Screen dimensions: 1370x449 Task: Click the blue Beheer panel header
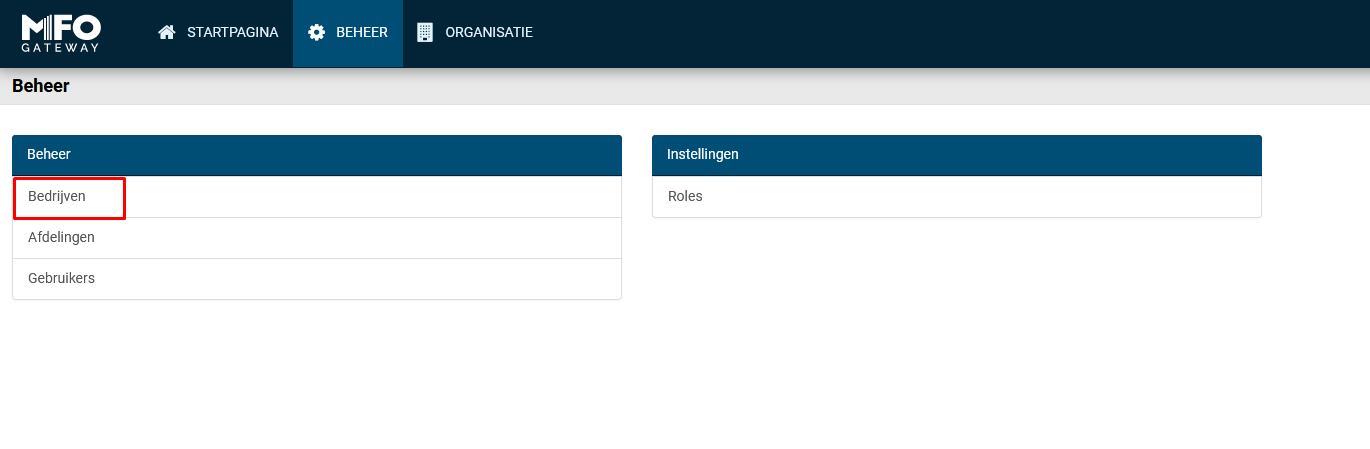coord(316,155)
